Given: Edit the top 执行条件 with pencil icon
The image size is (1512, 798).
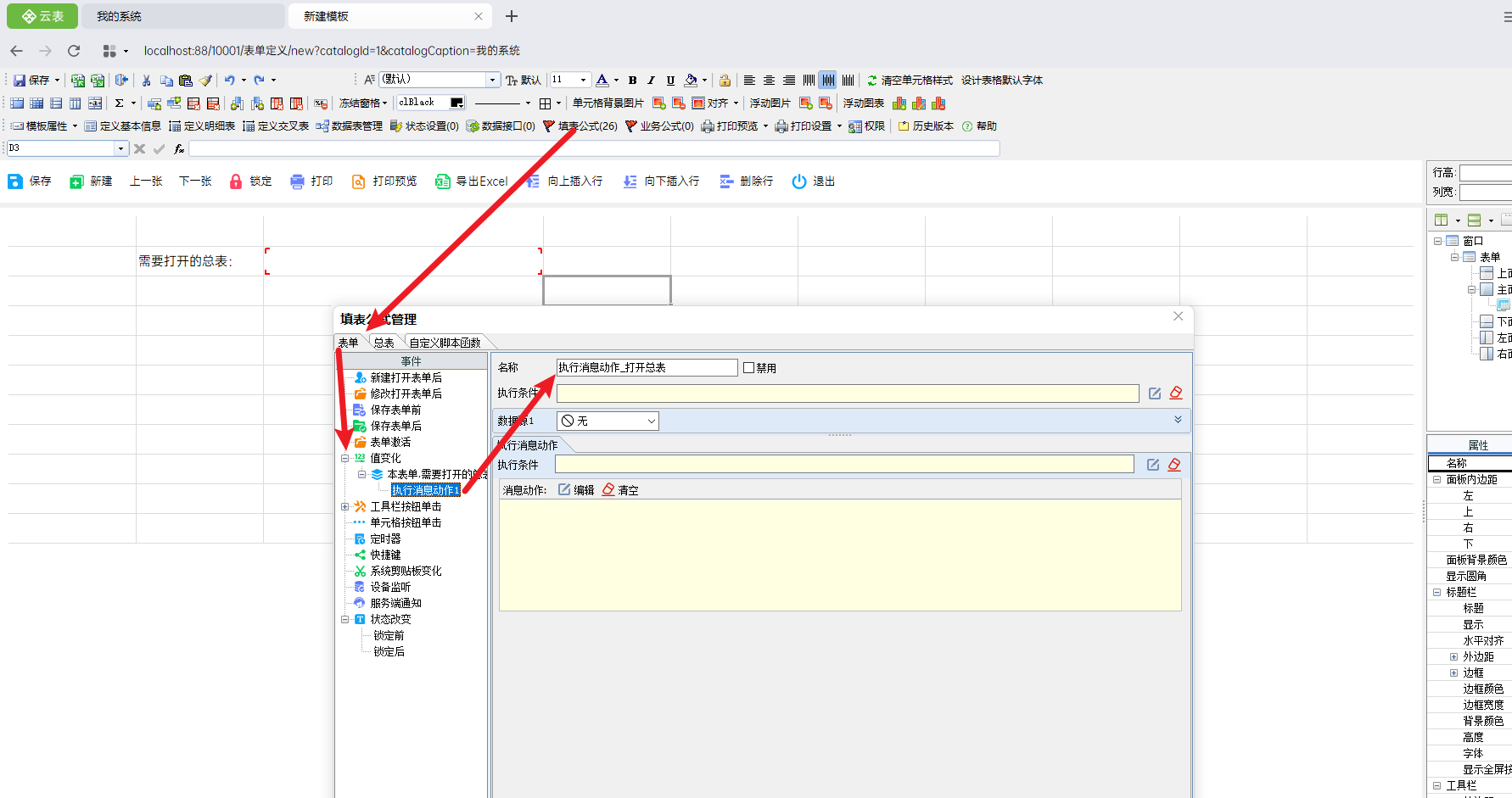Looking at the screenshot, I should (1155, 393).
